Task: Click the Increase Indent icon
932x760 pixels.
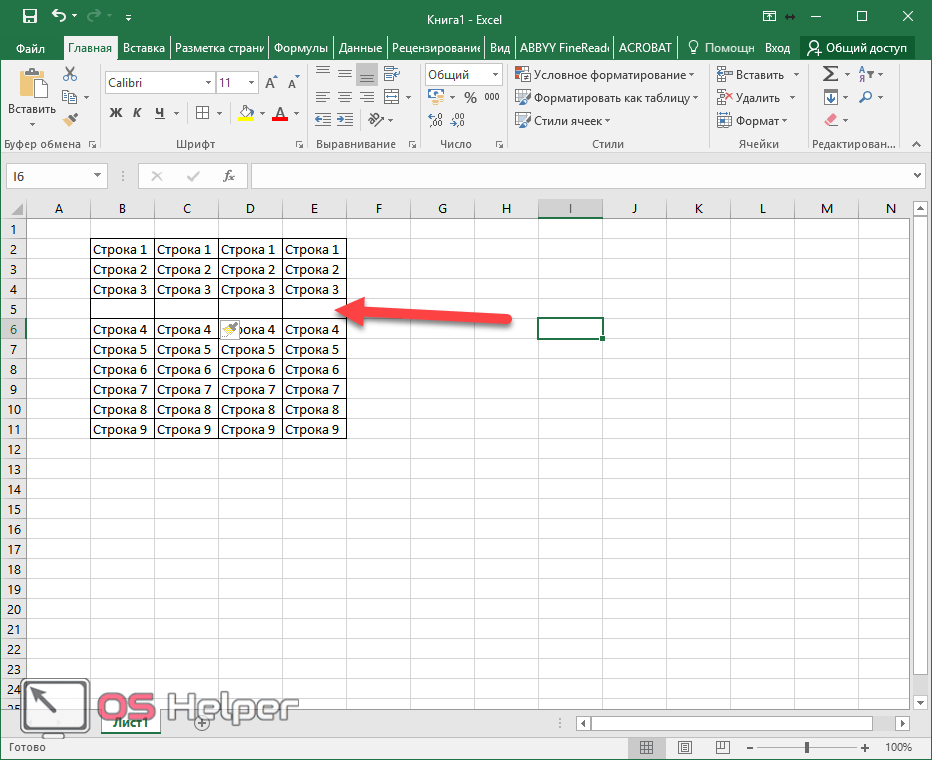Action: tap(344, 120)
